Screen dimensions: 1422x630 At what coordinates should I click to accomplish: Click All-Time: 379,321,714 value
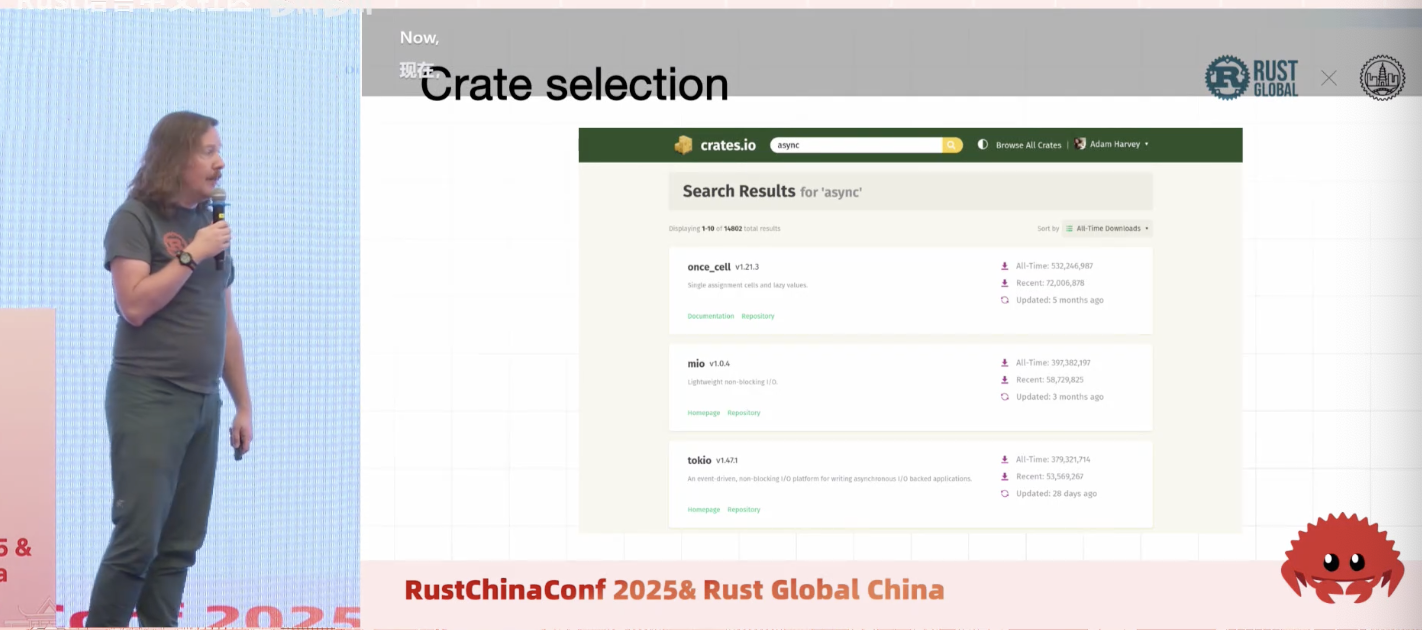[1053, 460]
